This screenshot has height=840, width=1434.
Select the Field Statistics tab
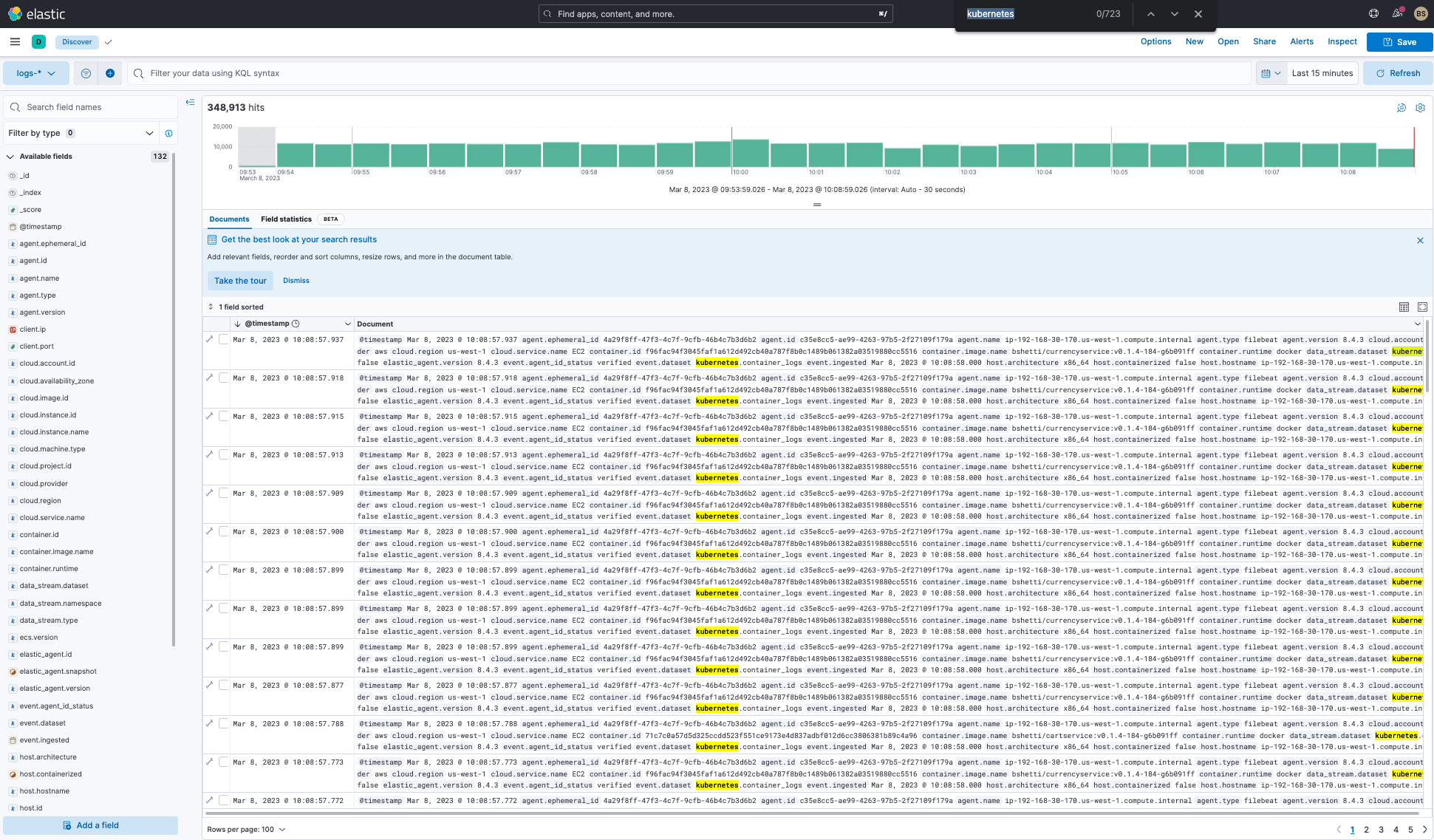pos(286,219)
